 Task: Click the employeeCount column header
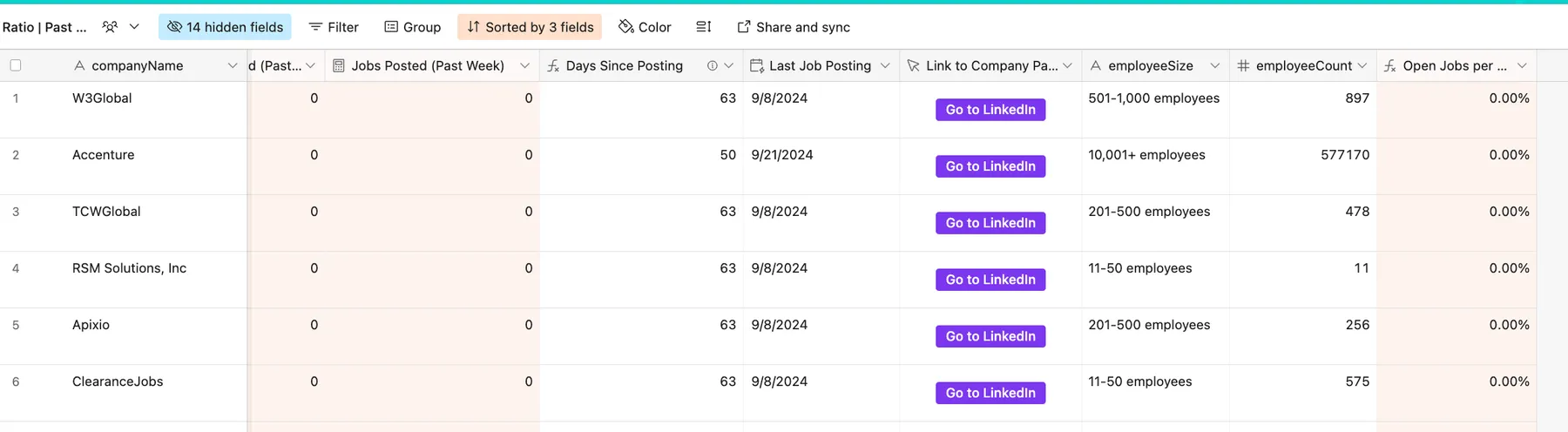[x=1303, y=65]
